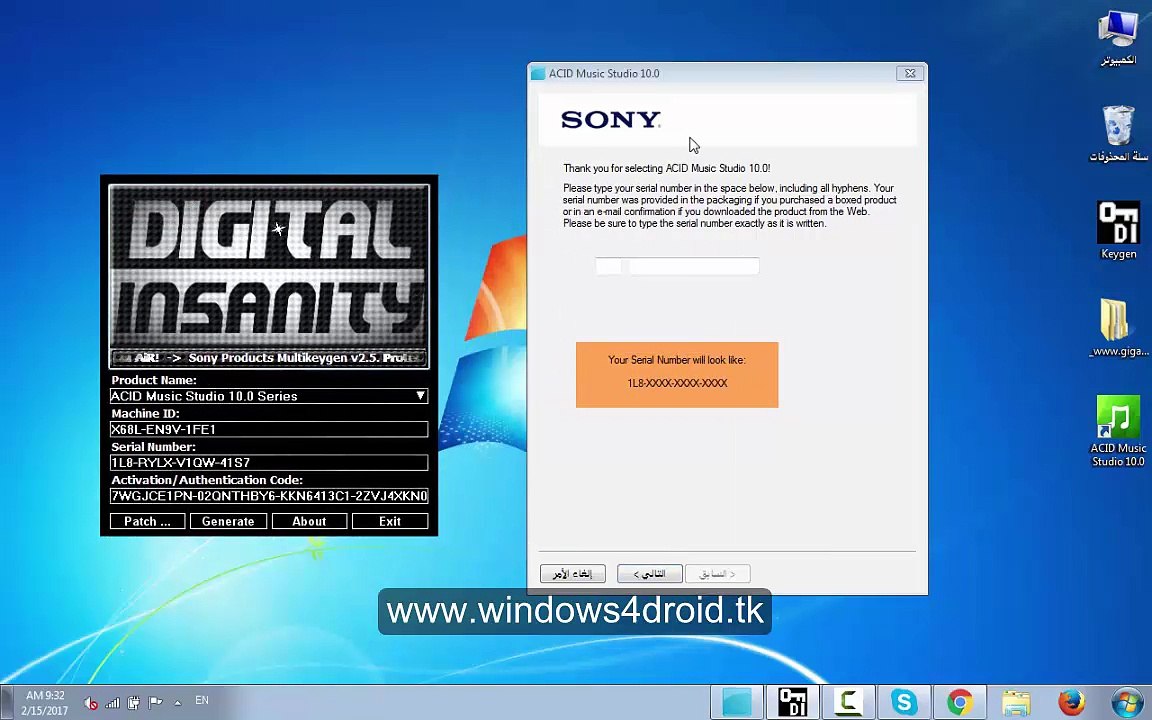Click the Windows Start orb

click(1126, 702)
